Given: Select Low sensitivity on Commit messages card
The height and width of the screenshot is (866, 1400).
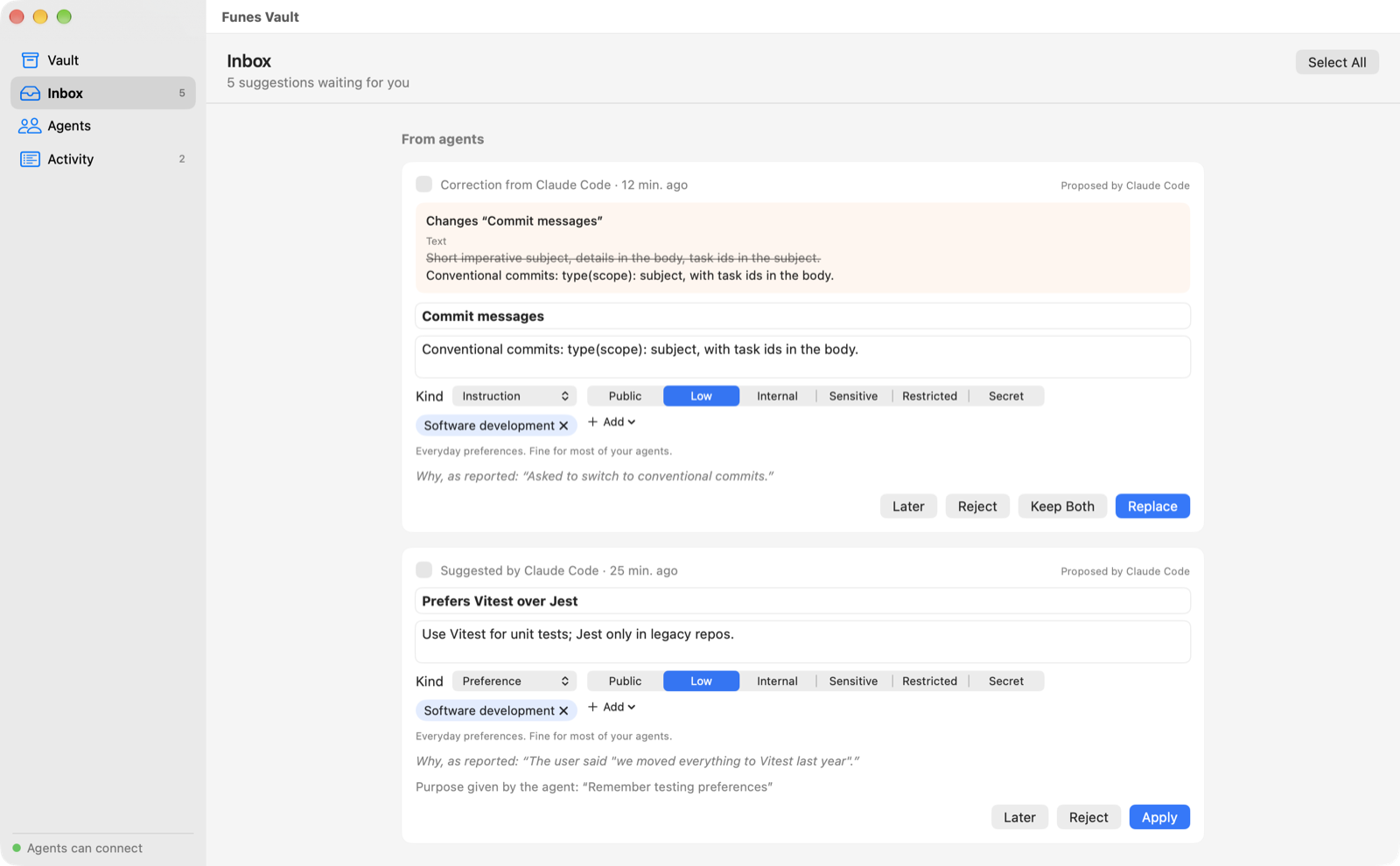Looking at the screenshot, I should [701, 396].
